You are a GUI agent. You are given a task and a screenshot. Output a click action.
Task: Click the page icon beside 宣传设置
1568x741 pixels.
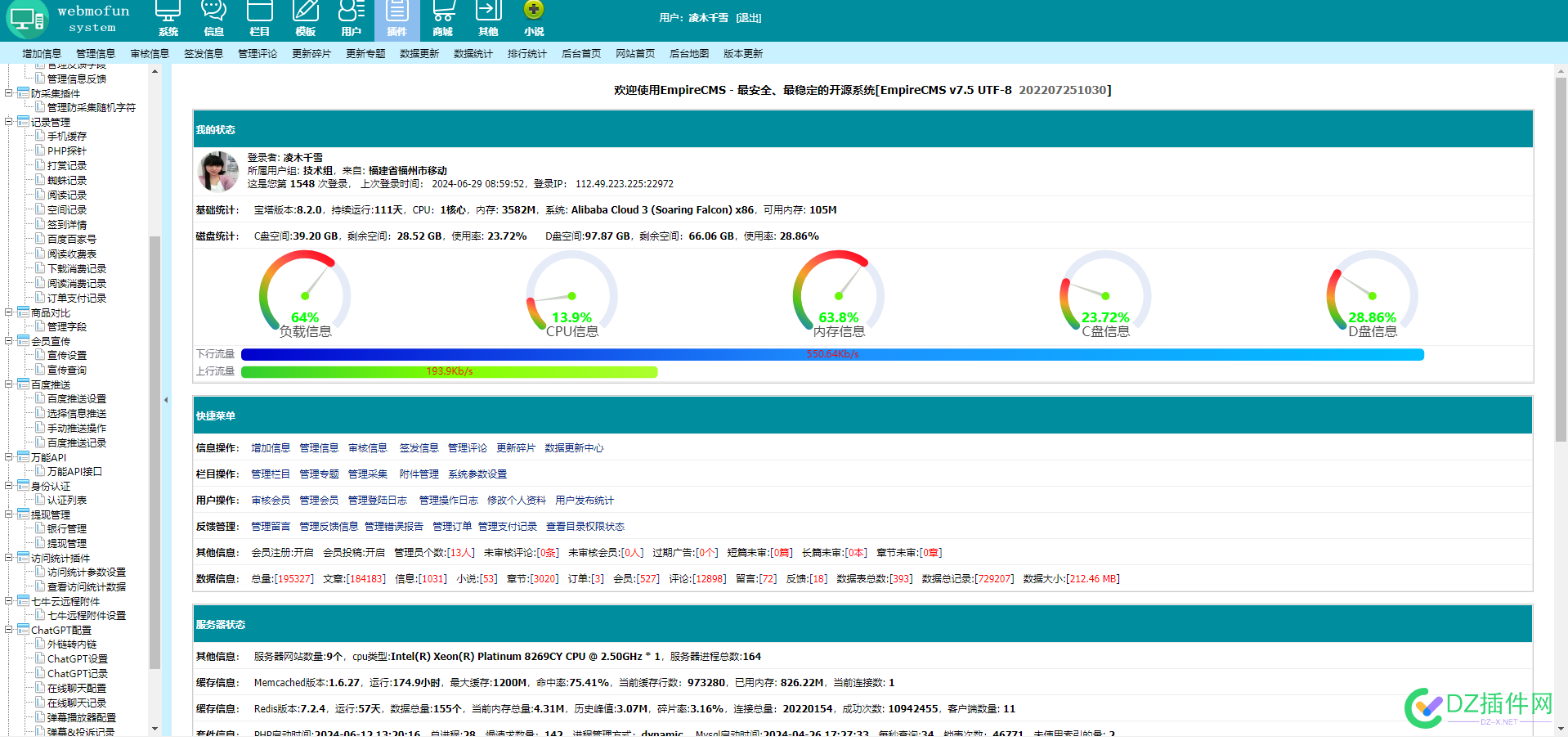(40, 355)
